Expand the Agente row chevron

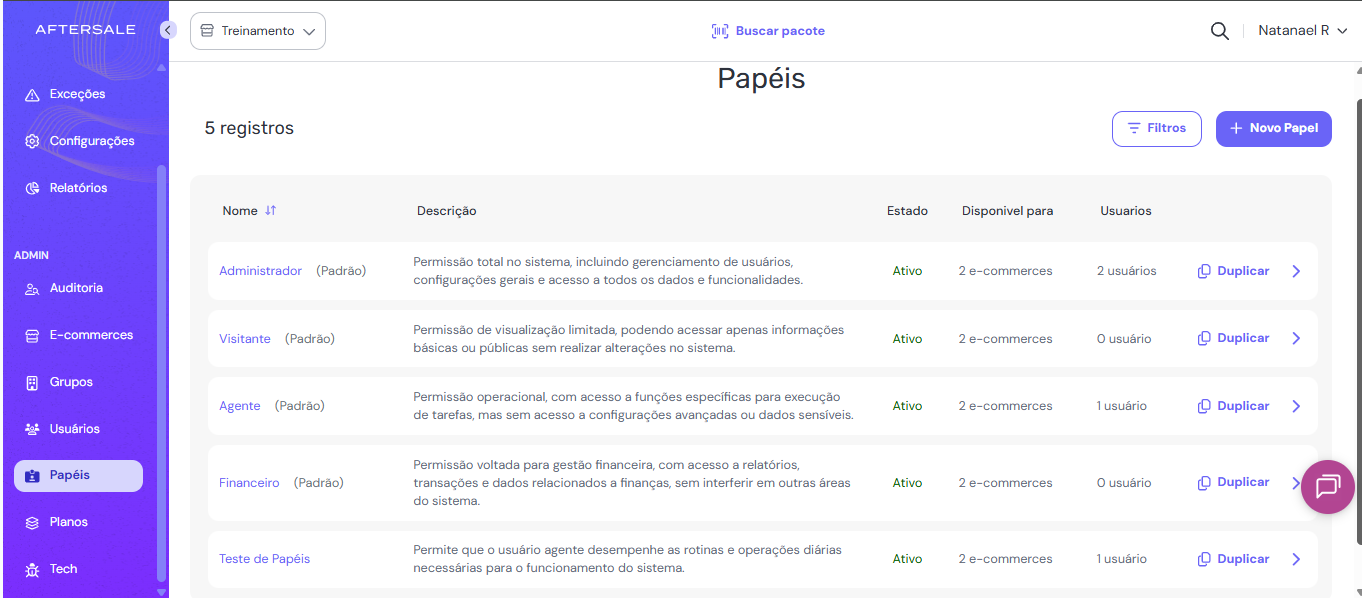click(x=1296, y=406)
